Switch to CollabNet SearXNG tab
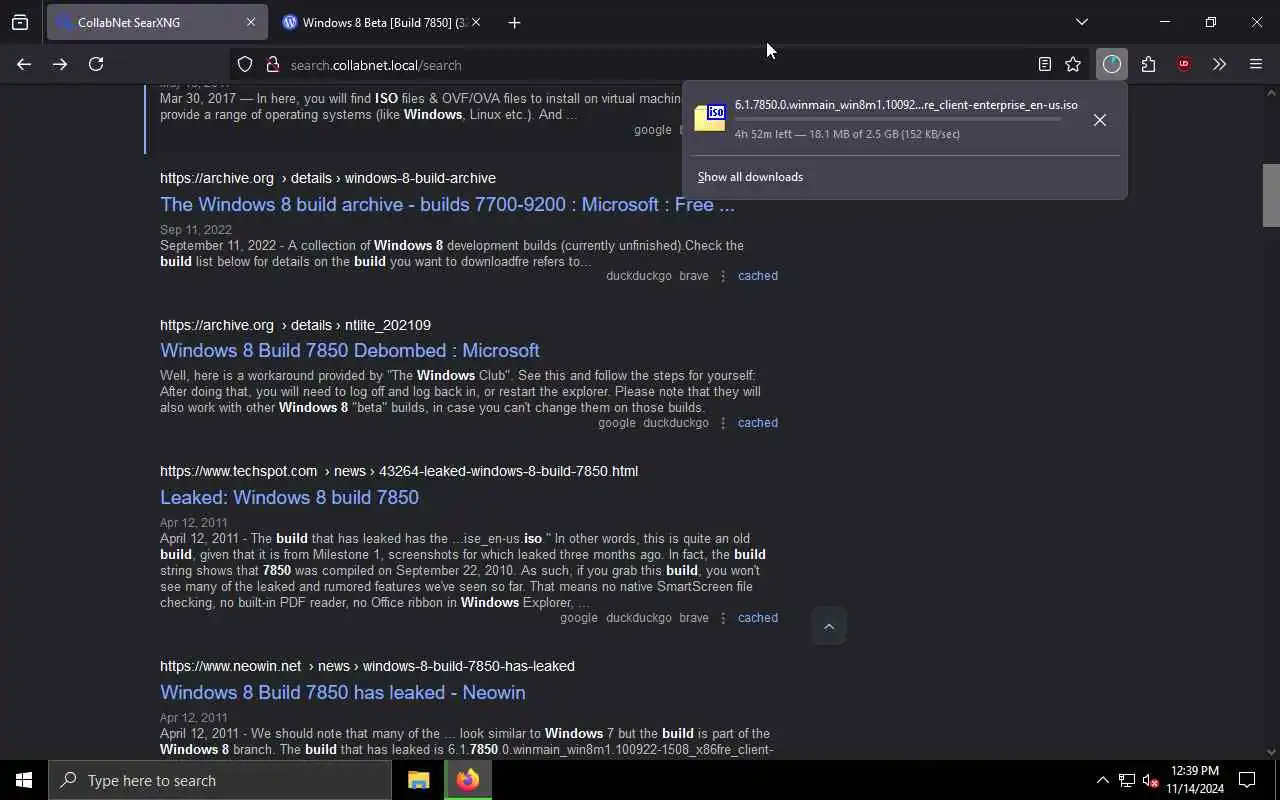Screen dimensions: 1280x800 [157, 22]
